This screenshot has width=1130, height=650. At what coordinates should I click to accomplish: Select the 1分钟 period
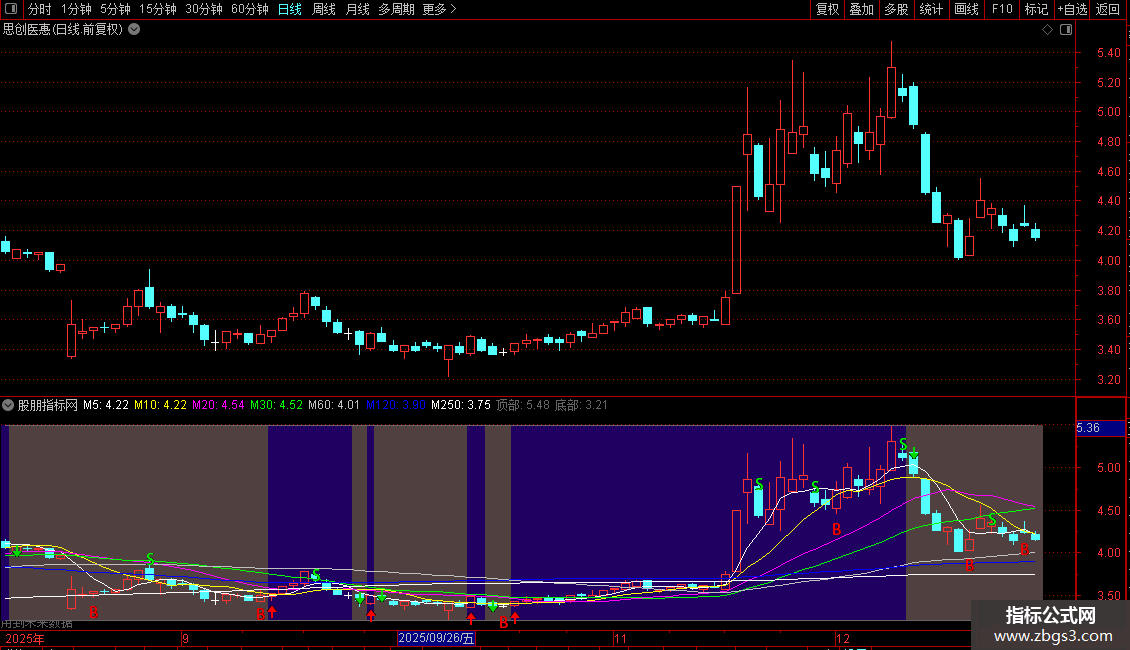click(x=76, y=9)
